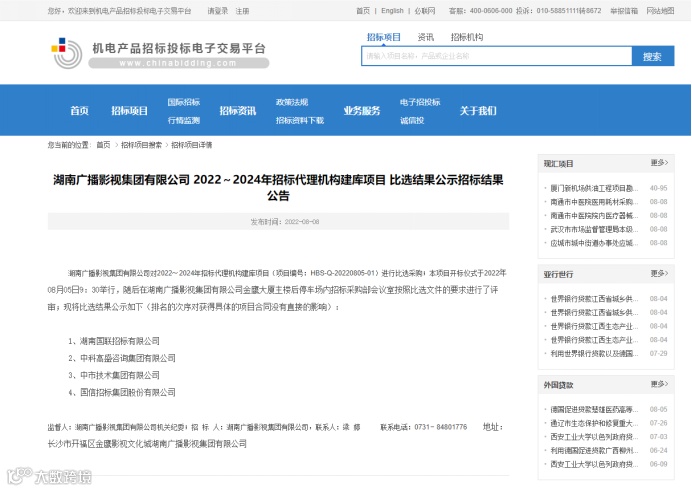Open 业务服务 navigation item
Screen dimensions: 692x491
[362, 111]
